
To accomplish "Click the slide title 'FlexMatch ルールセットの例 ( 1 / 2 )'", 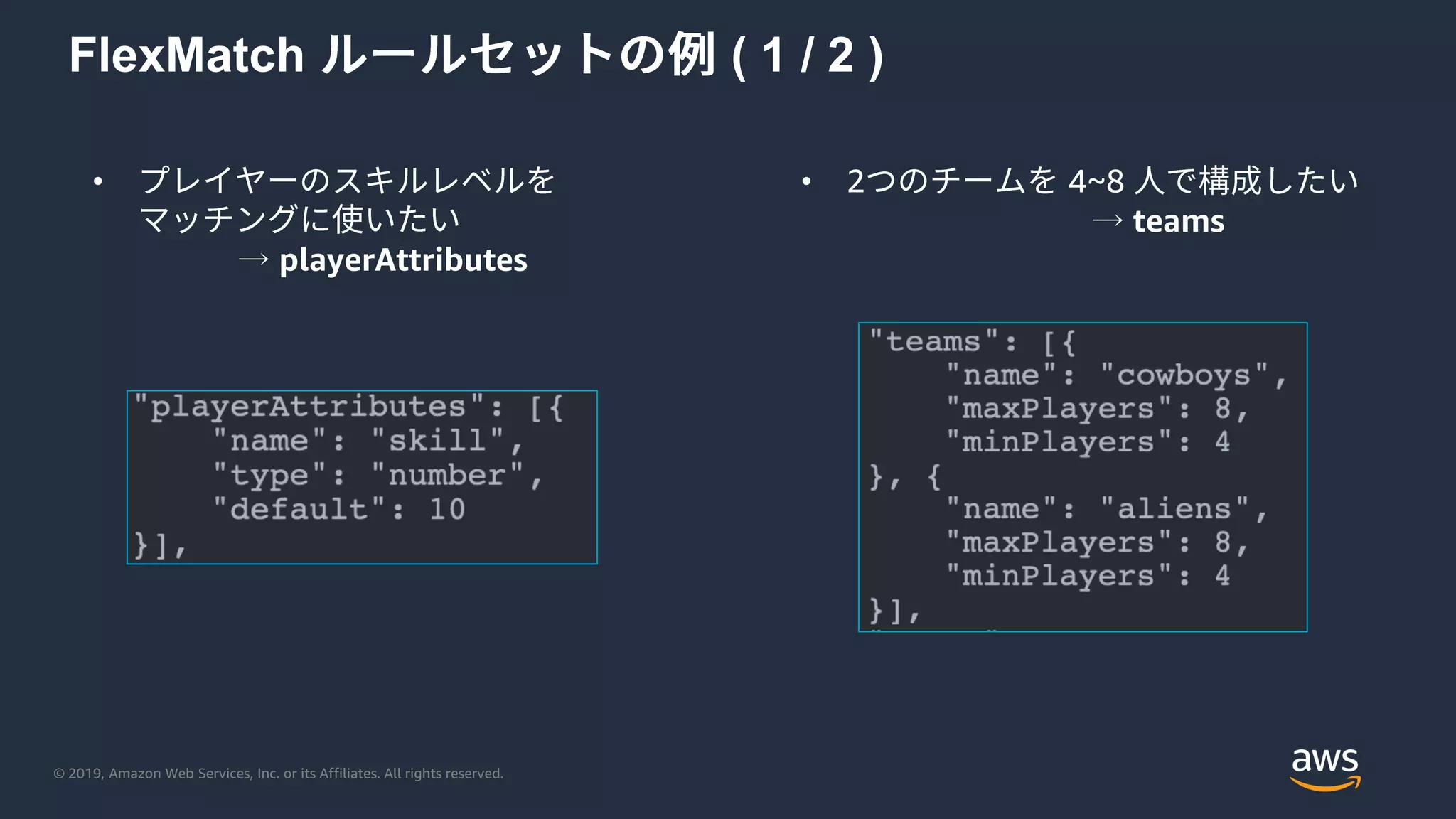I will pos(476,55).
